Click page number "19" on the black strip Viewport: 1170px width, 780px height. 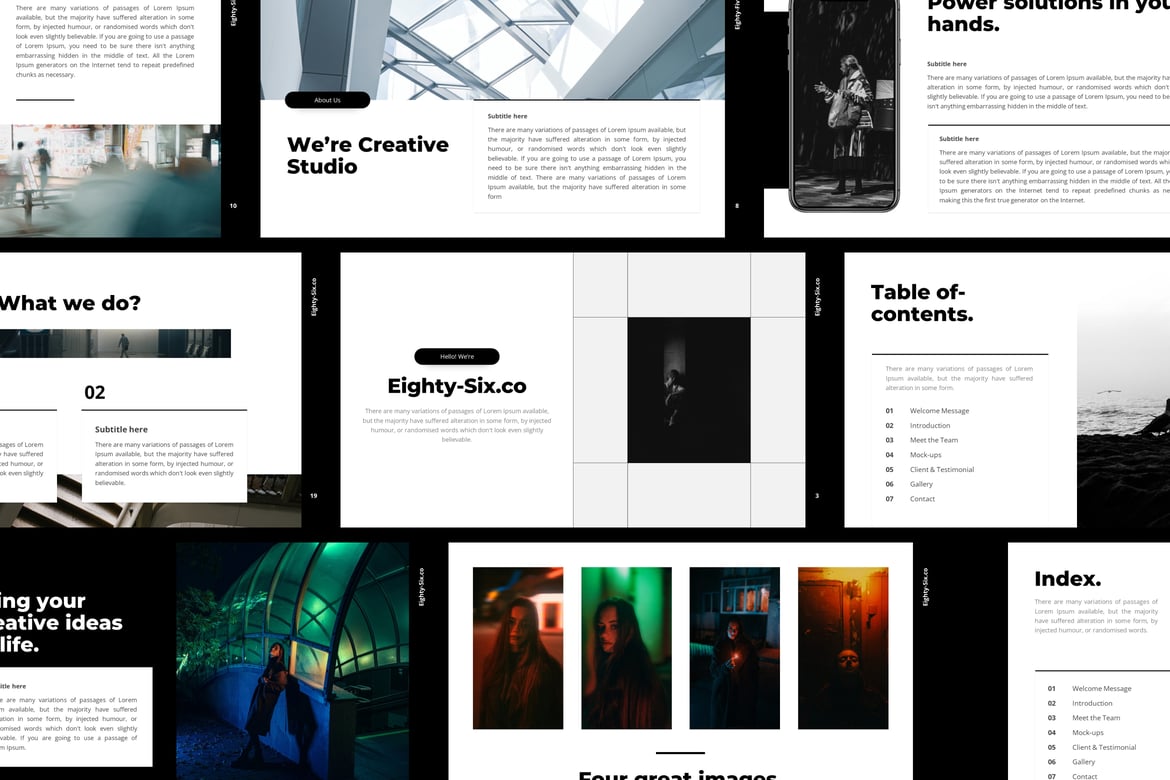point(313,496)
